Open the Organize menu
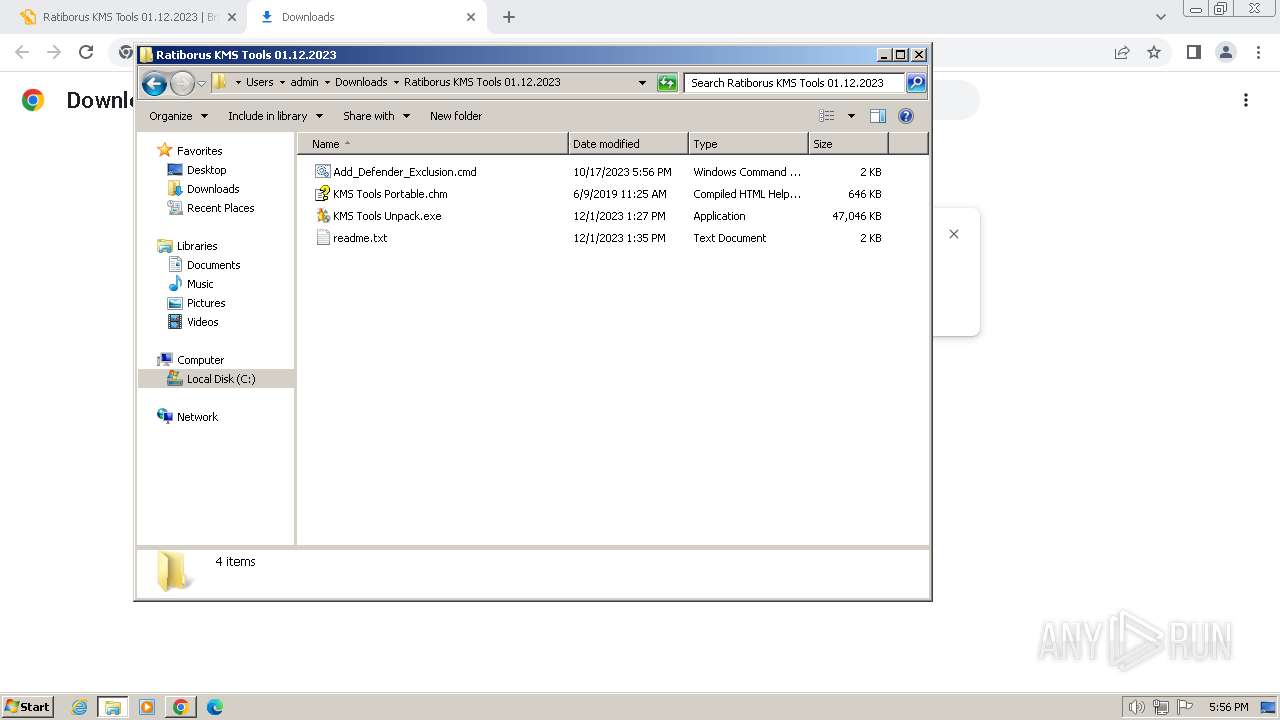This screenshot has width=1280, height=720. coord(178,116)
